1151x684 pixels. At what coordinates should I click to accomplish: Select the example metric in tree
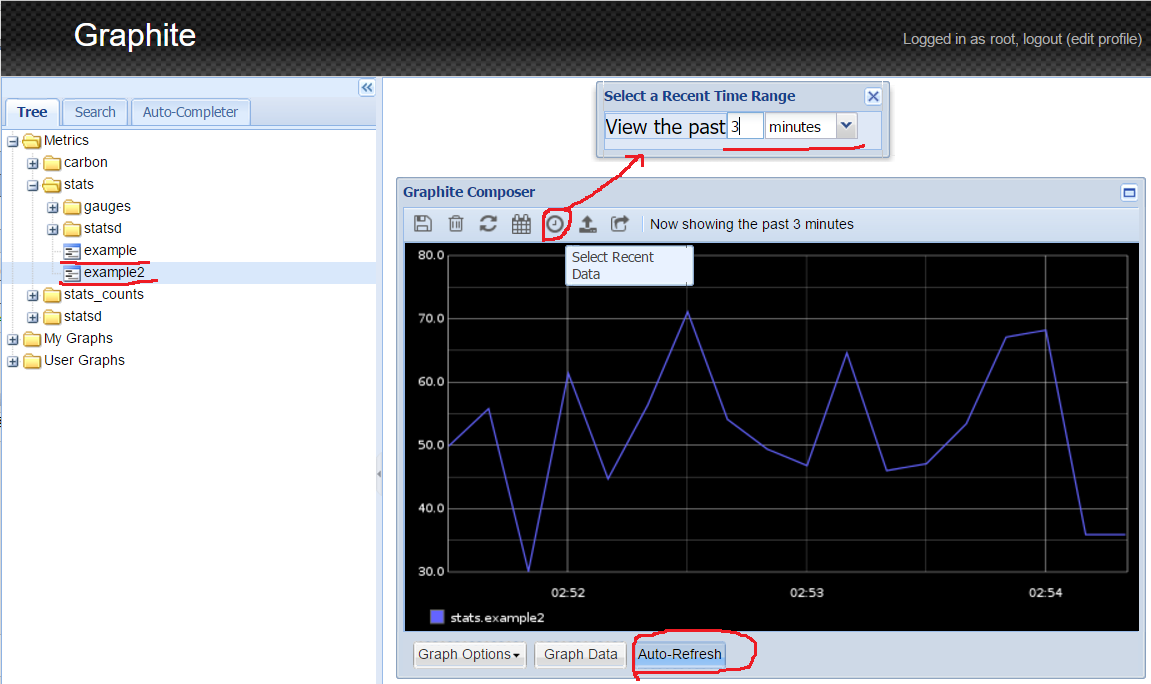[x=110, y=250]
